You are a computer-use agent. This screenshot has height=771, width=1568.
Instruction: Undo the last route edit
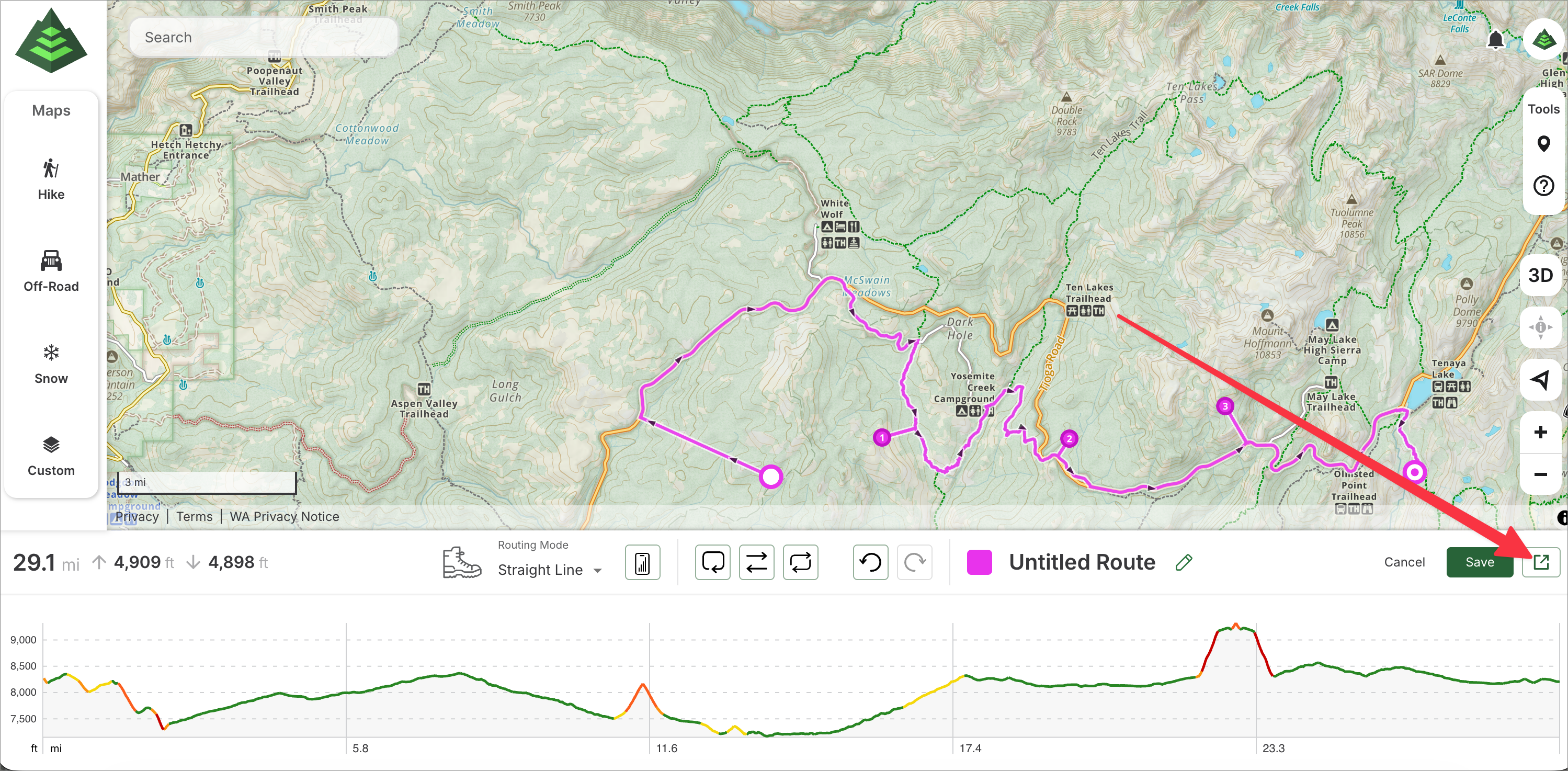click(x=870, y=562)
